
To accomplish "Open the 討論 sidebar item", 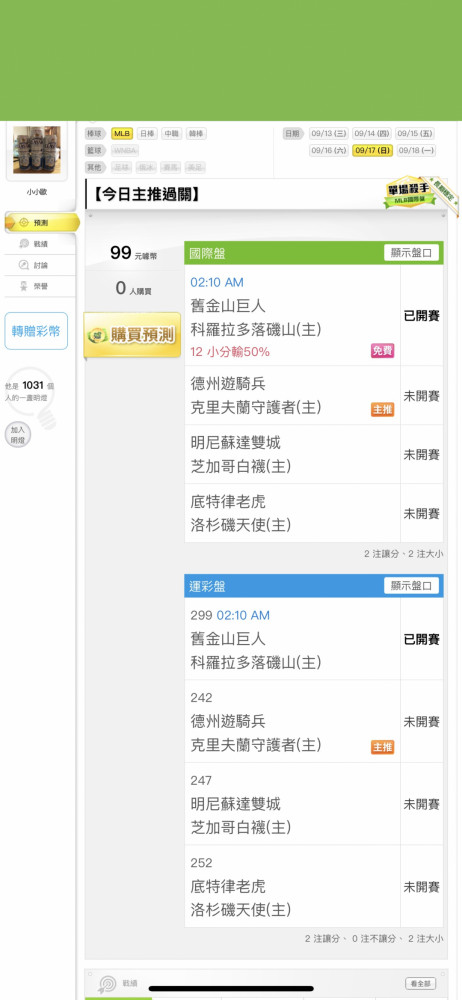I will pos(40,265).
